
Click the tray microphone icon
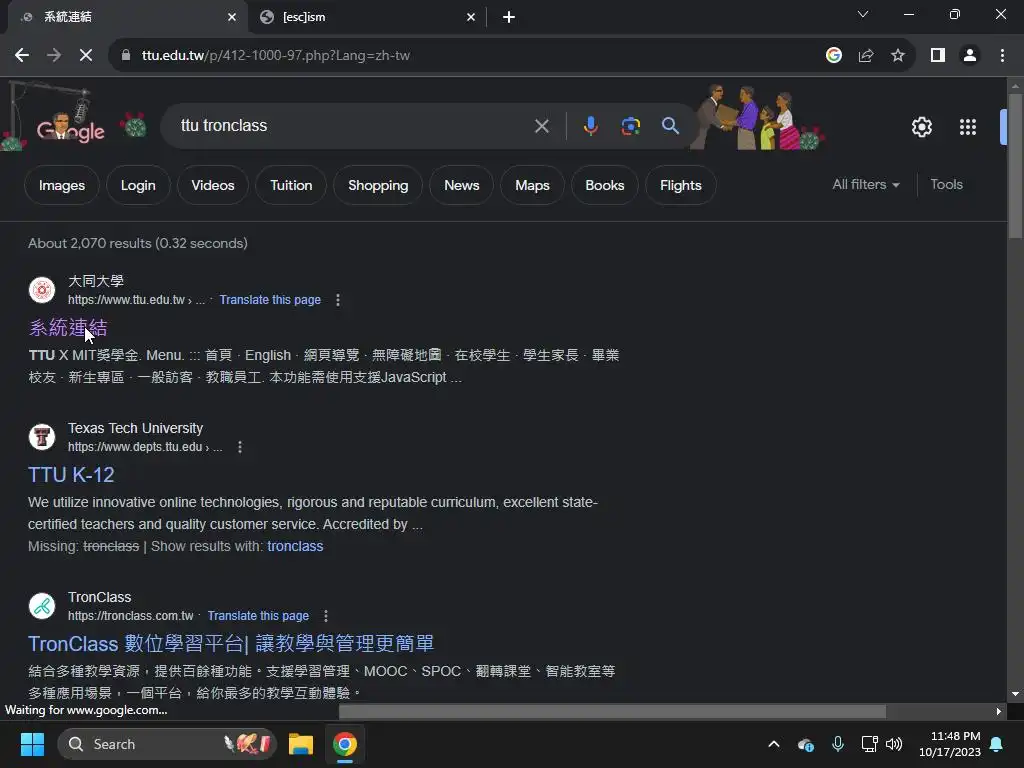pos(838,744)
